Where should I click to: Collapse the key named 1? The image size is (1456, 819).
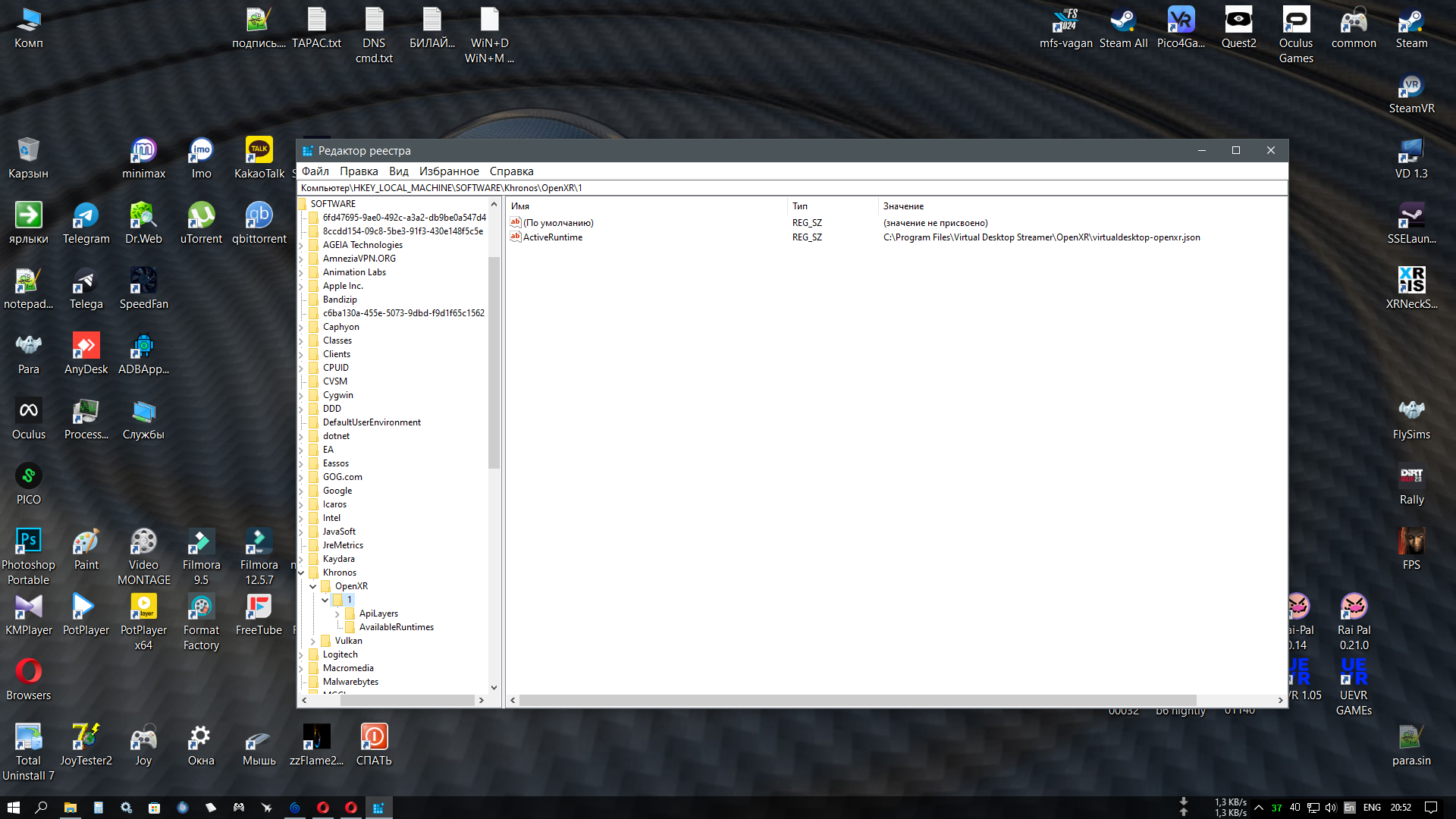click(x=325, y=600)
